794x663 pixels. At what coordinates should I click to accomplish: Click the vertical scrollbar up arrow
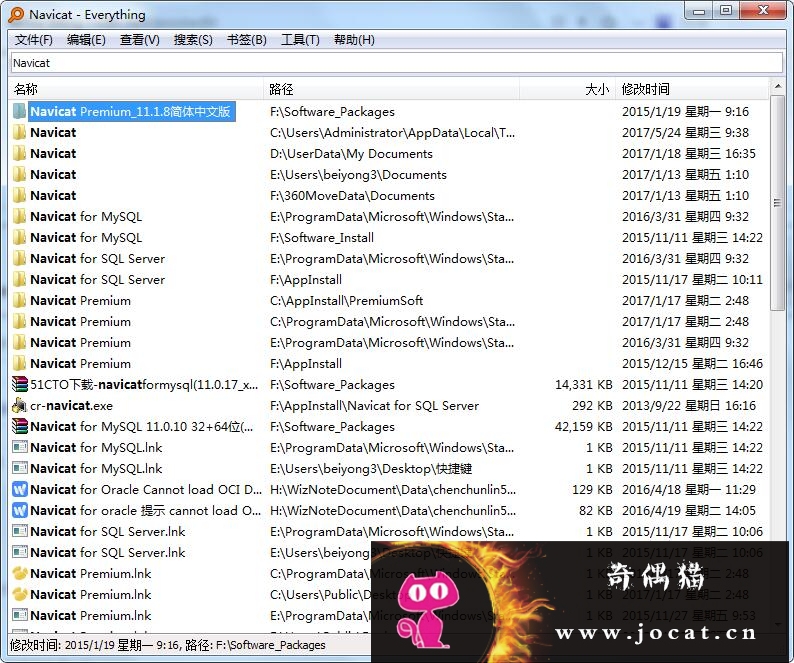pos(777,87)
